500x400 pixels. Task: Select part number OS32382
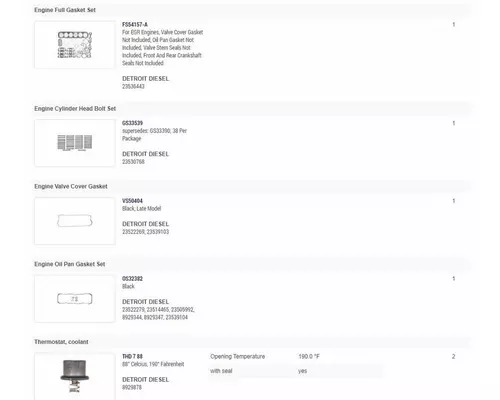pos(132,279)
